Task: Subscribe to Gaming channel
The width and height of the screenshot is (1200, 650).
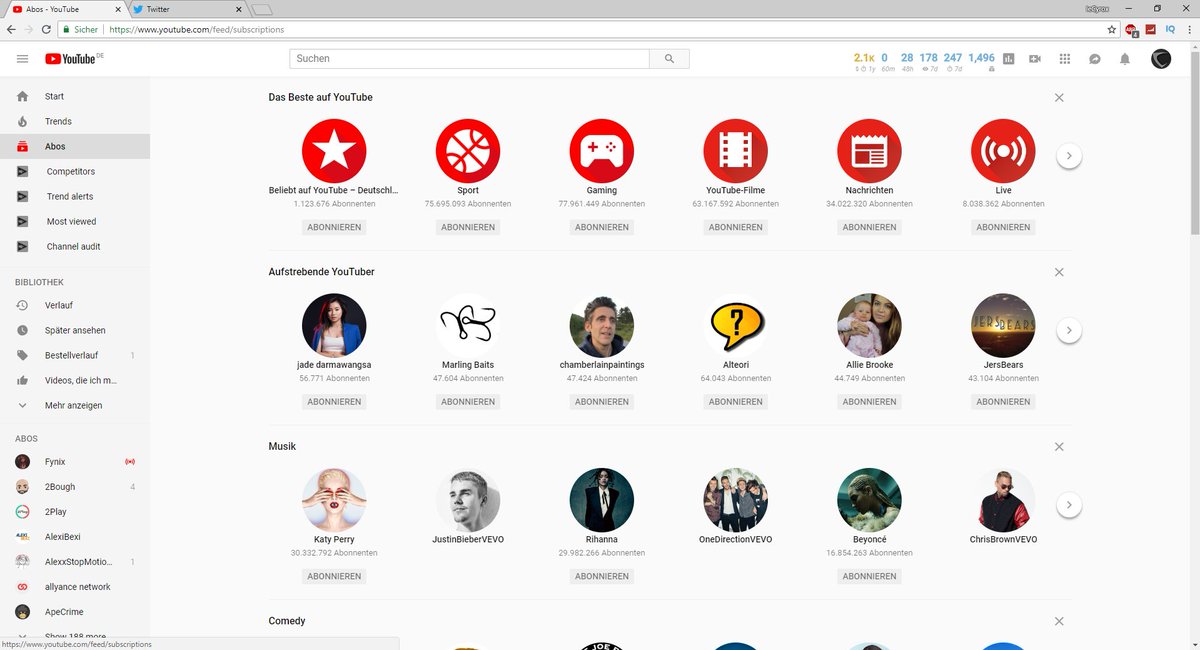Action: click(x=602, y=227)
